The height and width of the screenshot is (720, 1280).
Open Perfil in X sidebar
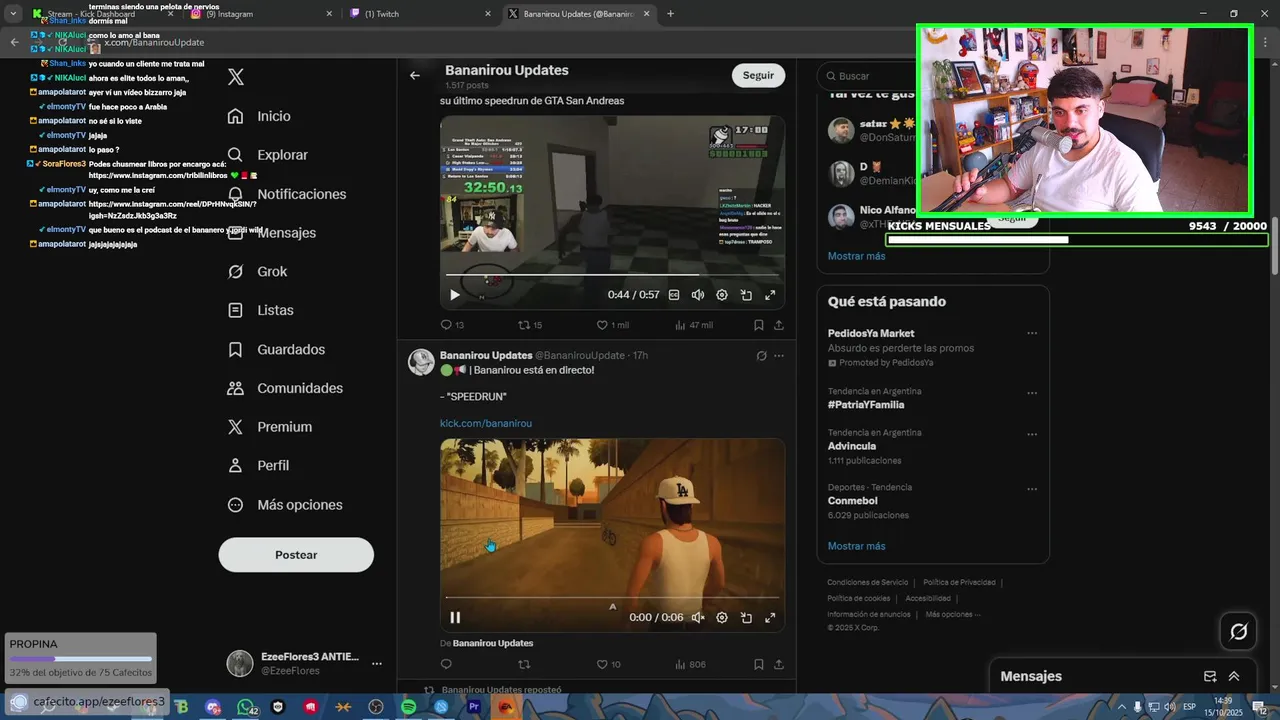click(258, 466)
